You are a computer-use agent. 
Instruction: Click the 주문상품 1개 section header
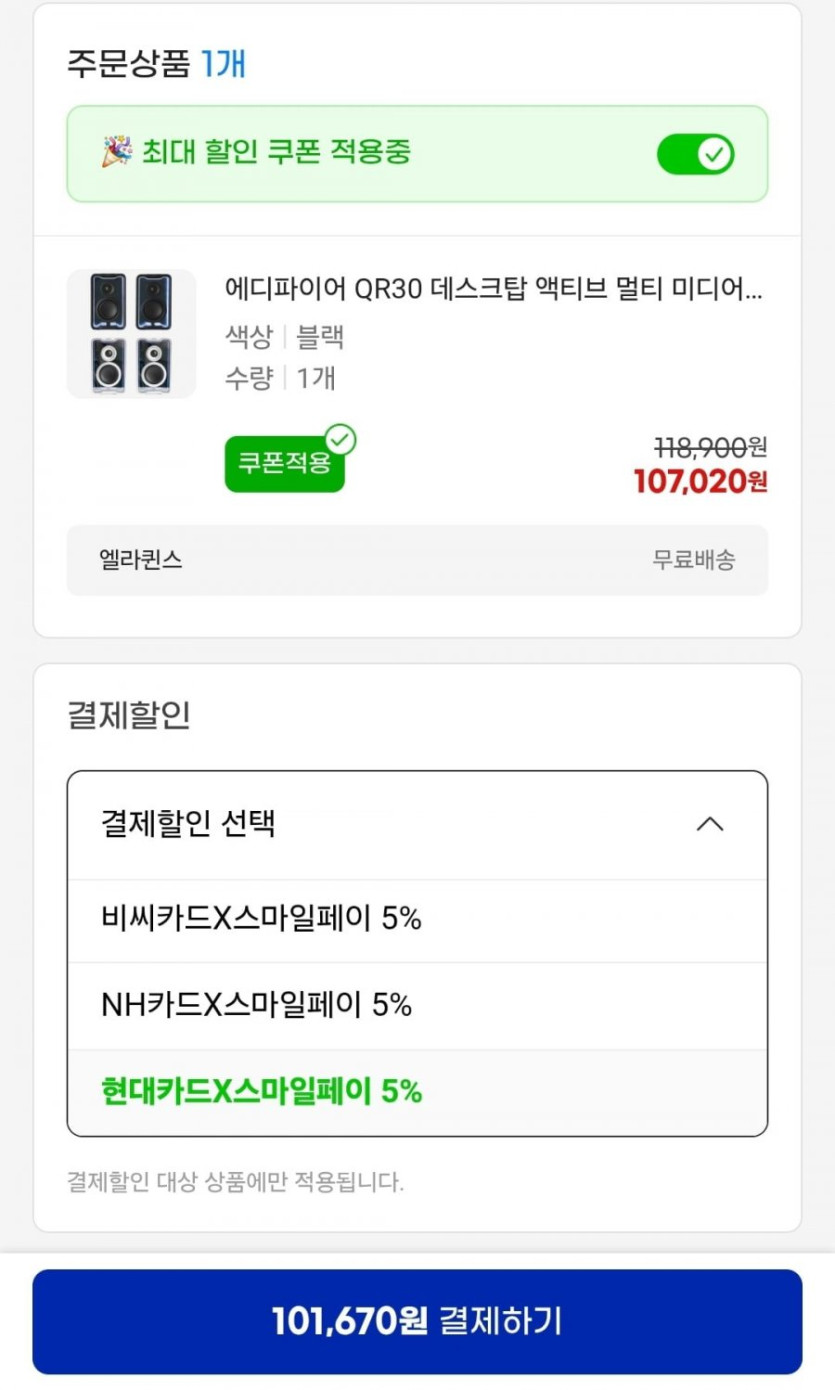156,64
